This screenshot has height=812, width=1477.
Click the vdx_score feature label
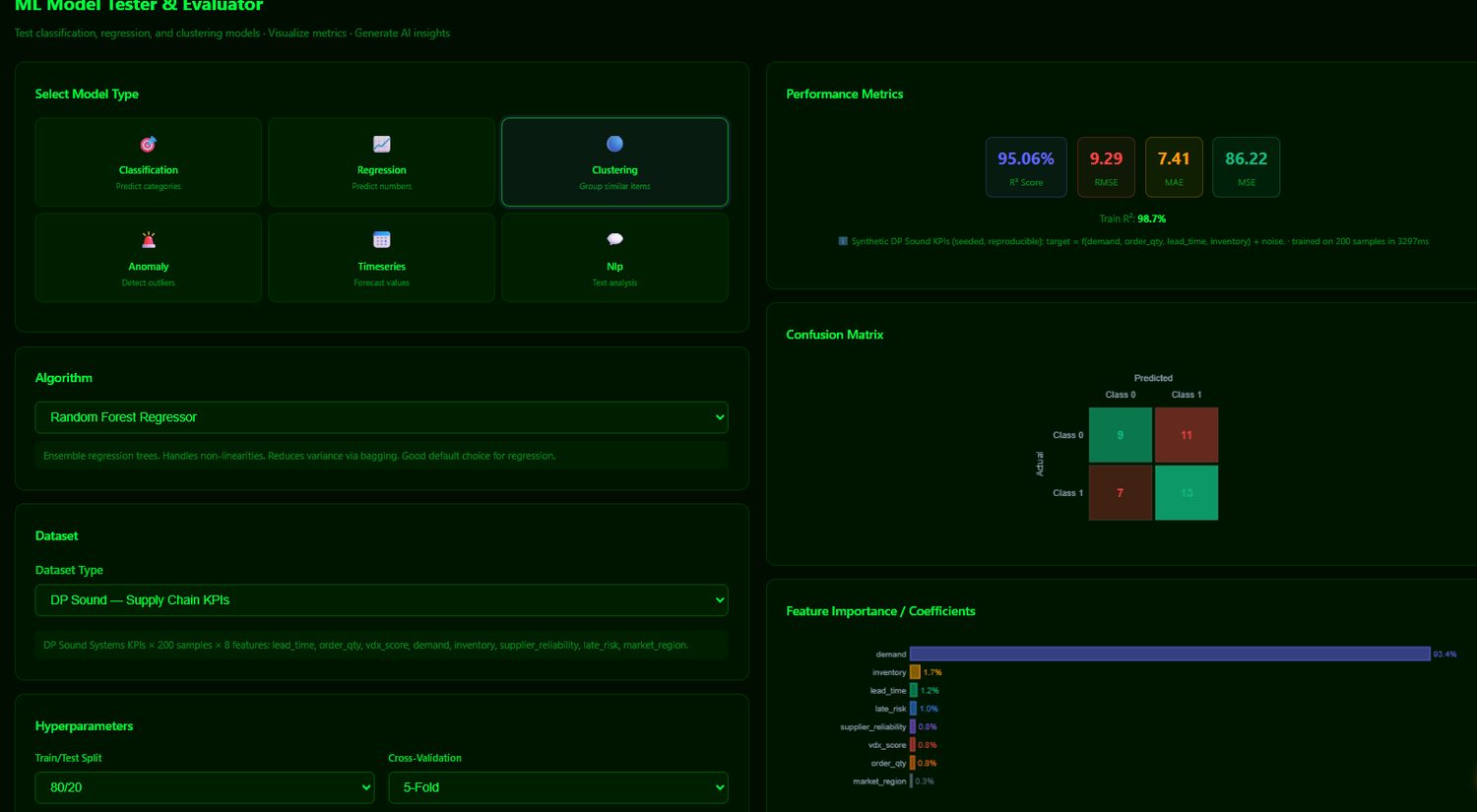coord(887,745)
